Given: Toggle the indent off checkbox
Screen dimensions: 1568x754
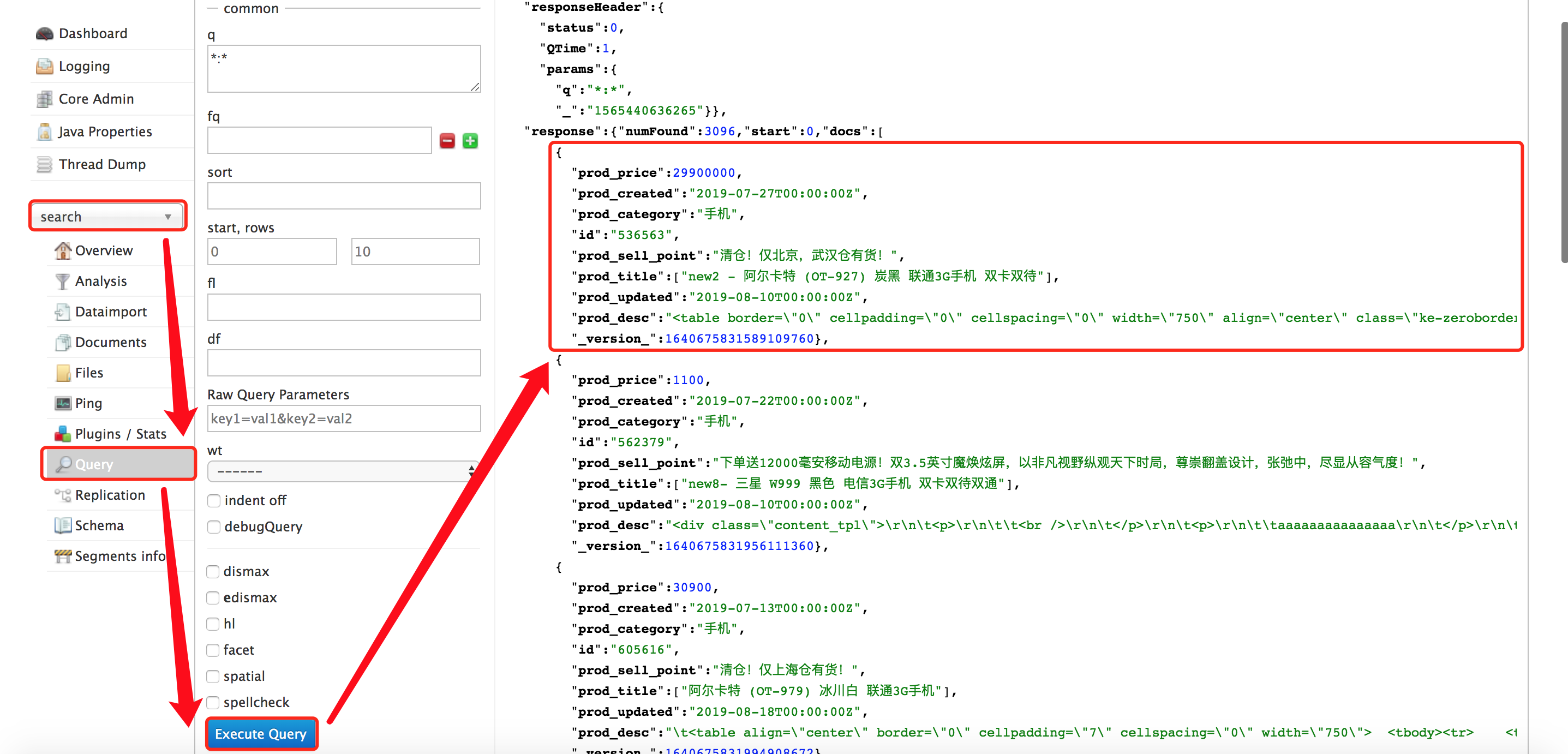Looking at the screenshot, I should [x=213, y=499].
